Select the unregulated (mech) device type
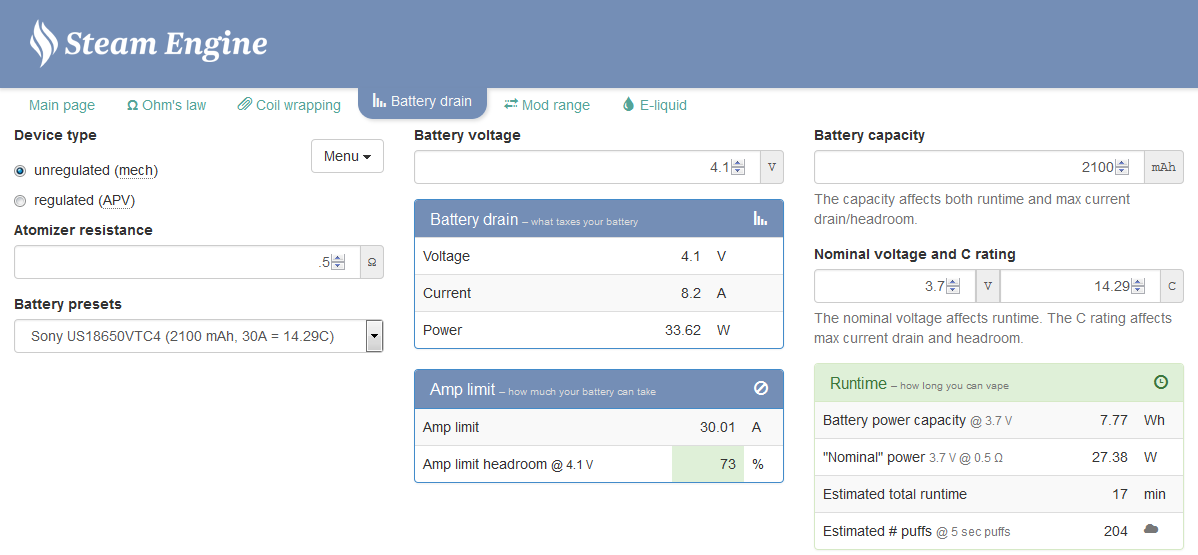This screenshot has width=1198, height=555. point(20,171)
